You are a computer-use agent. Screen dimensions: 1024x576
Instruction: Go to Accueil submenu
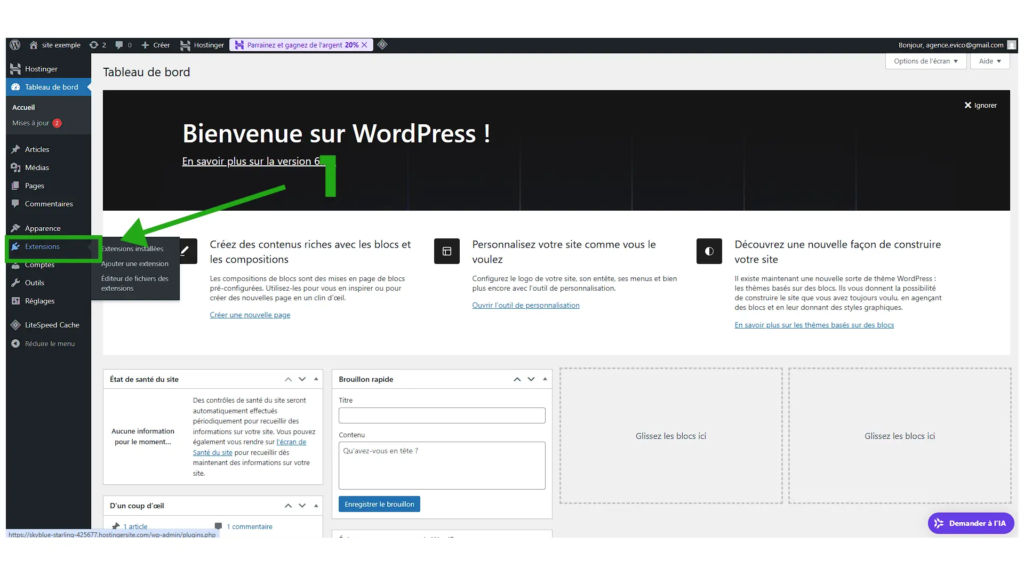tap(24, 107)
